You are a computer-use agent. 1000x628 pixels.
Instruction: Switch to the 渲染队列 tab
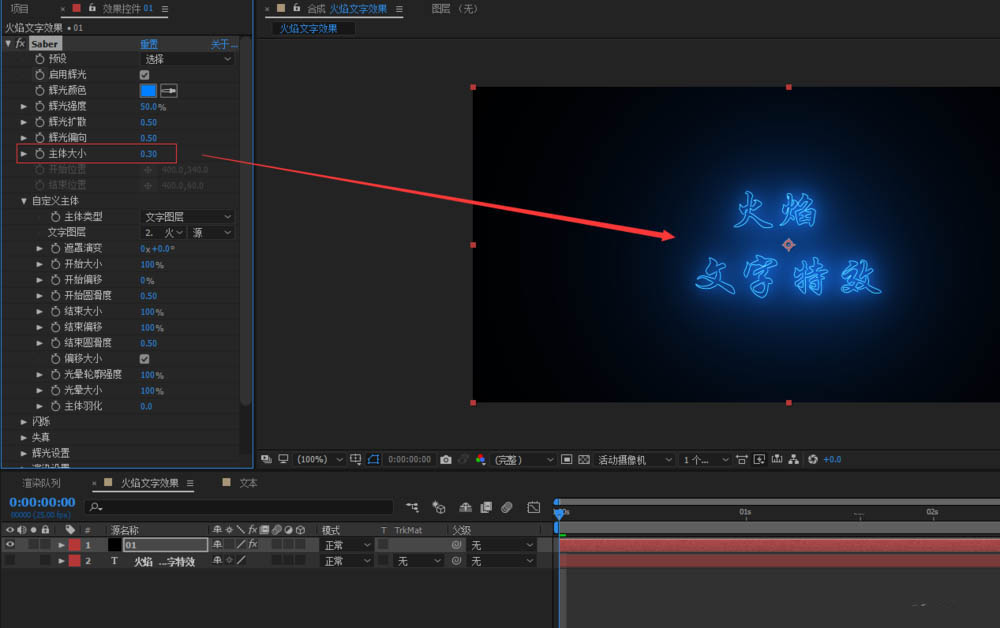coord(41,483)
